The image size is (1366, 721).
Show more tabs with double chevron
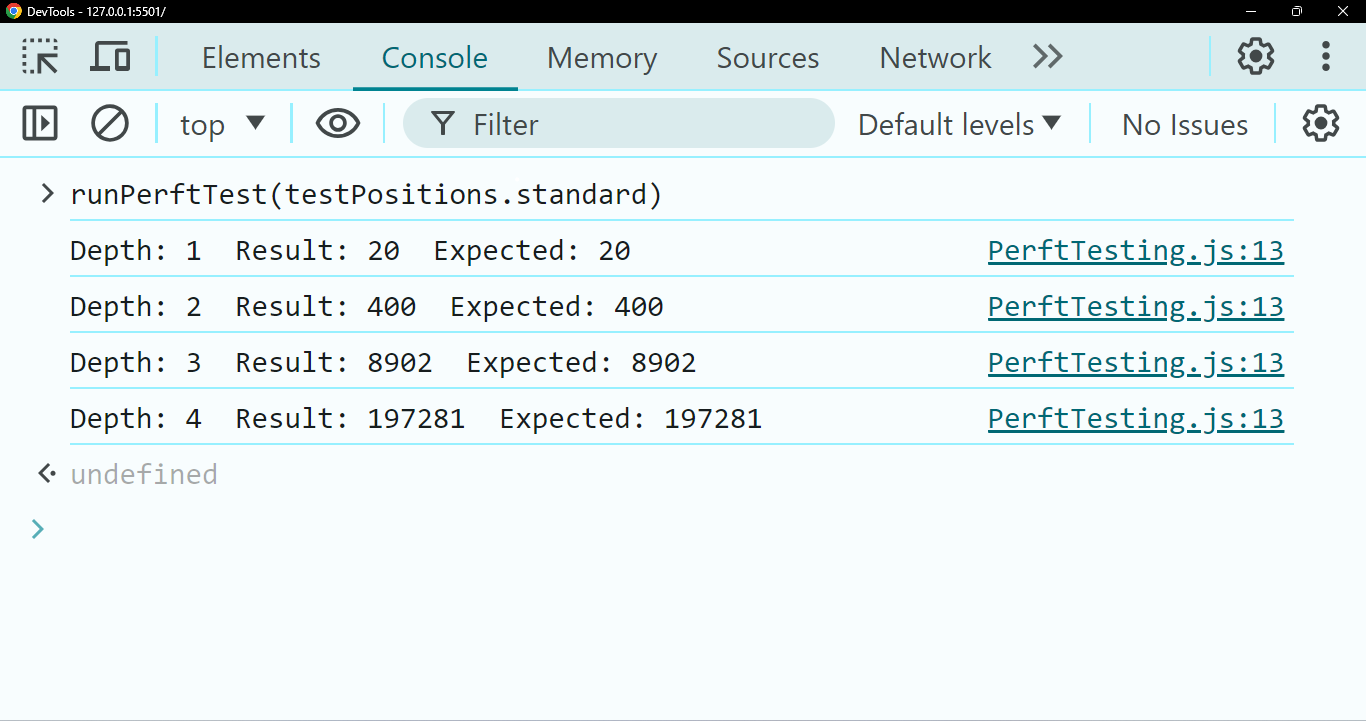[1047, 57]
